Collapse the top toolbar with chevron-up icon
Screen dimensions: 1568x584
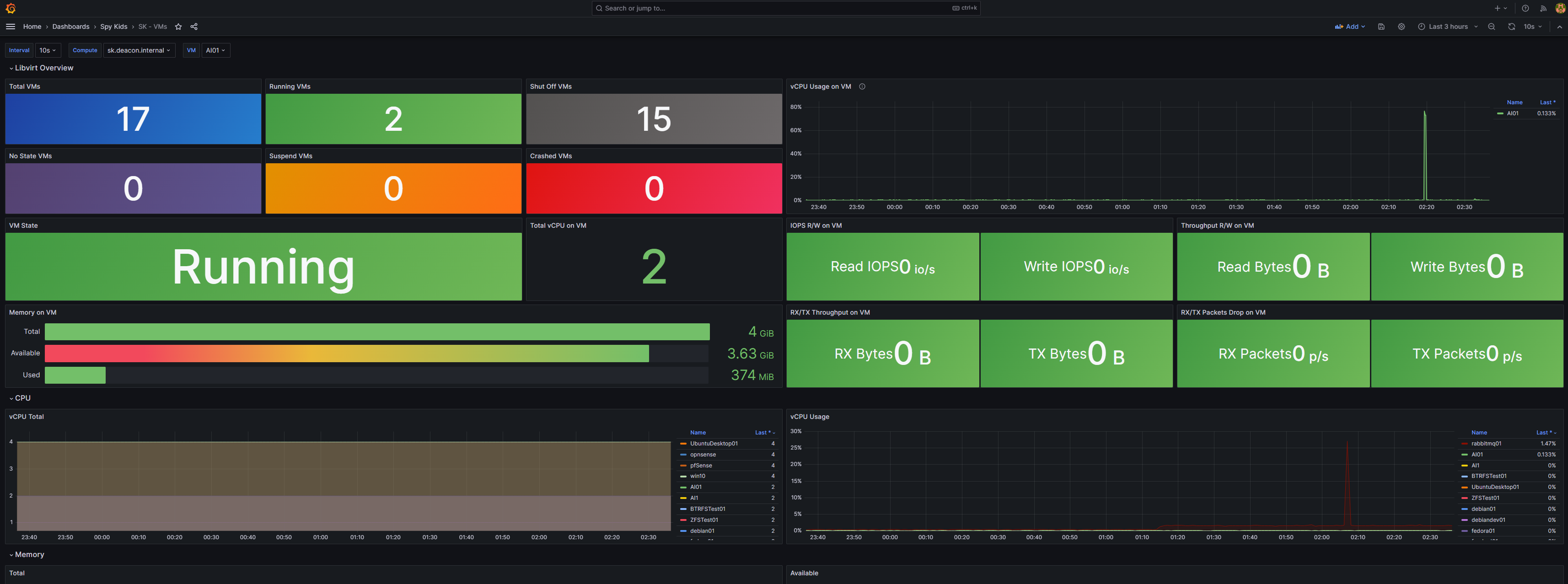tap(1559, 27)
